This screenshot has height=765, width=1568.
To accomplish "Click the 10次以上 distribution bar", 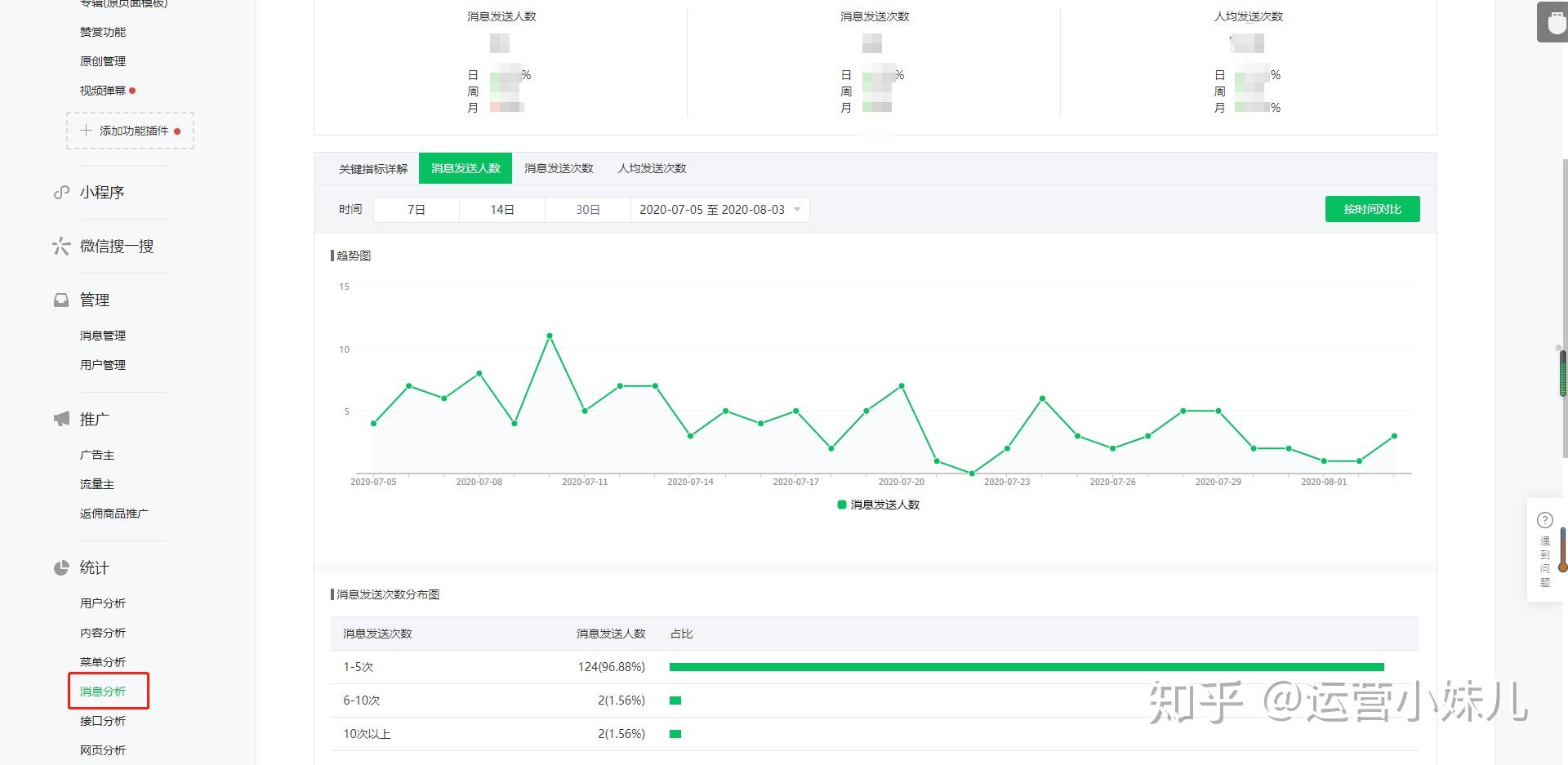I will (x=675, y=734).
